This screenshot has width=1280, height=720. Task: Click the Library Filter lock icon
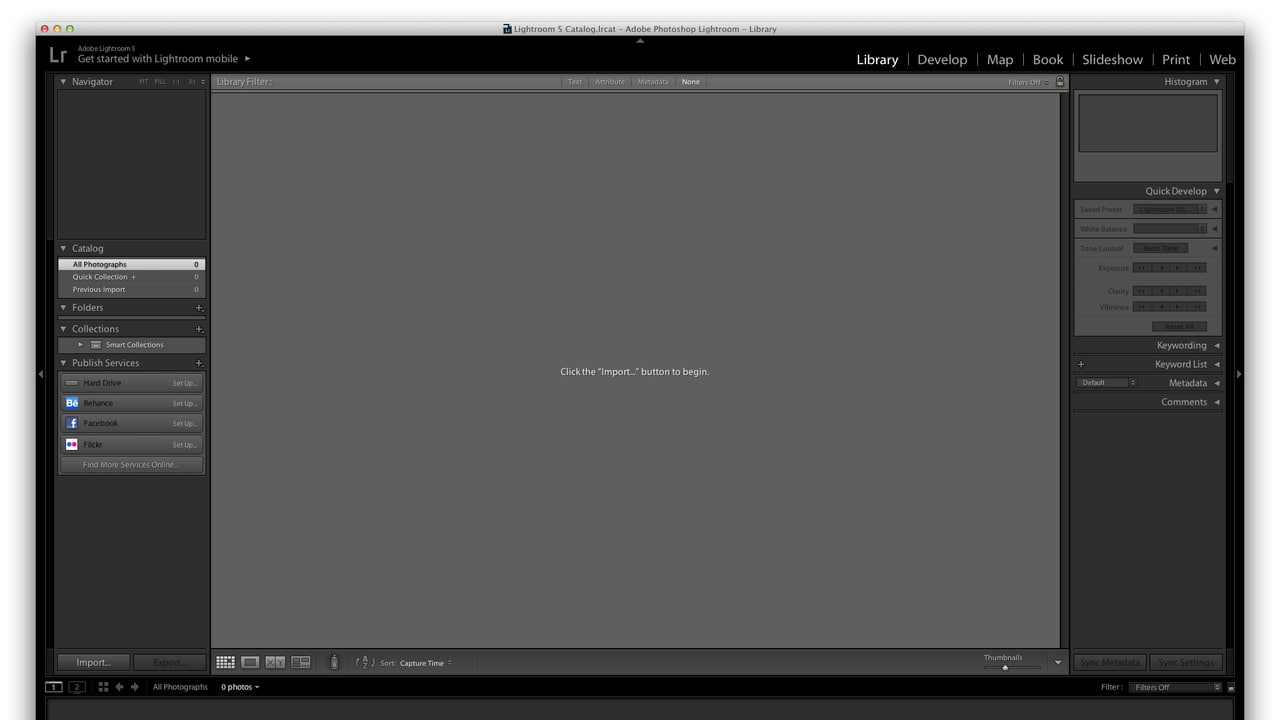tap(1060, 82)
